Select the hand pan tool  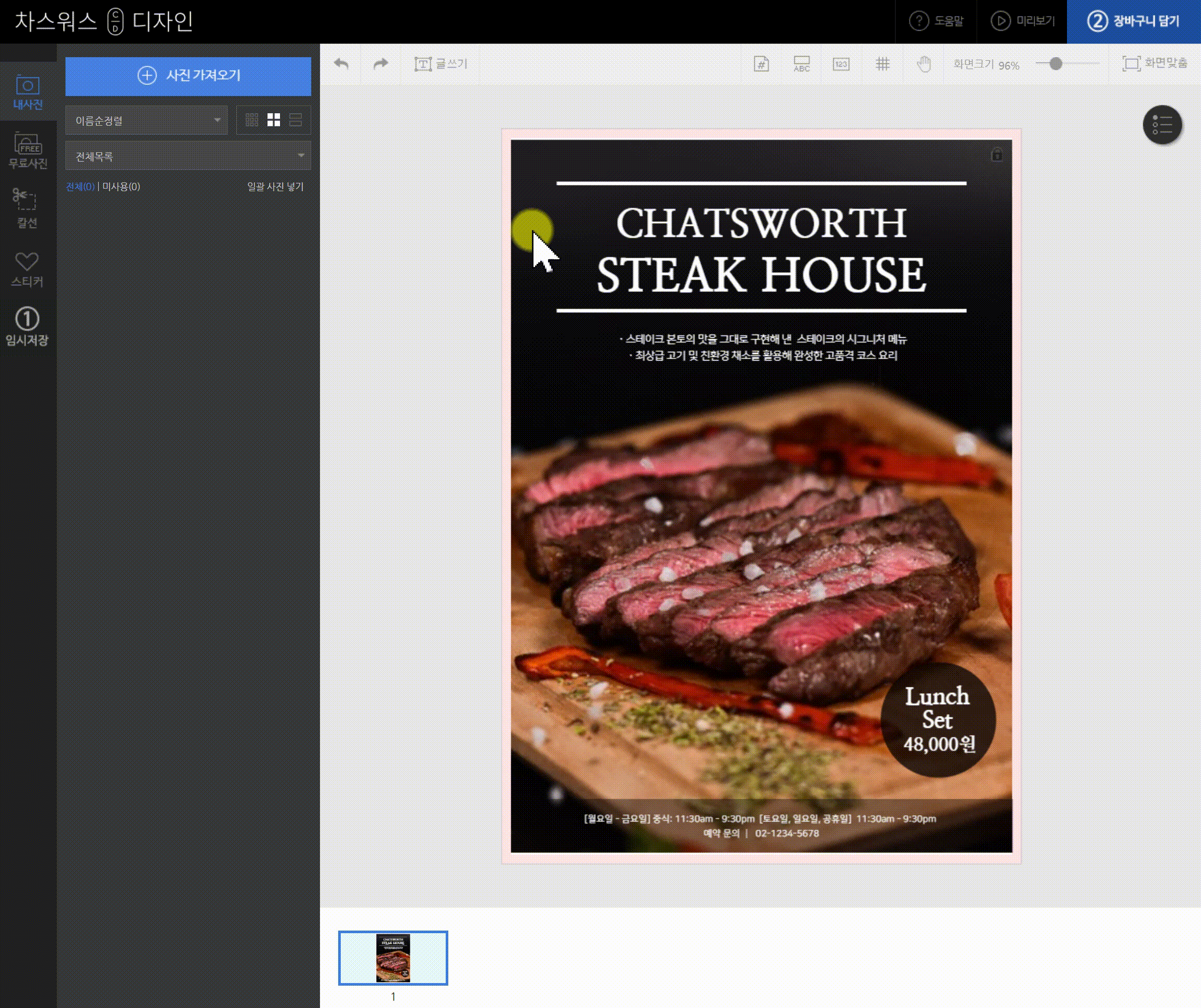924,64
